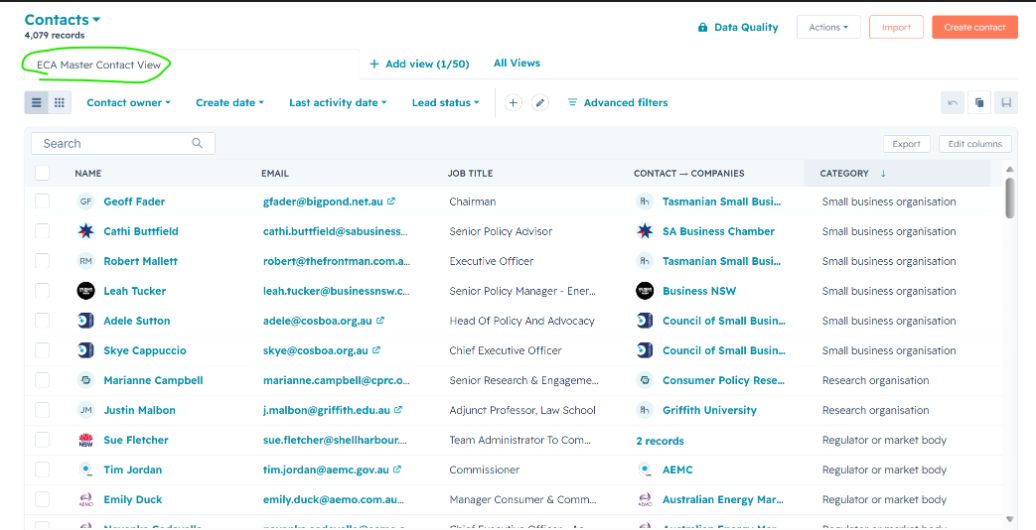Viewport: 1036px width, 530px height.
Task: Click the plus icon beside Add view
Action: pyautogui.click(x=374, y=64)
